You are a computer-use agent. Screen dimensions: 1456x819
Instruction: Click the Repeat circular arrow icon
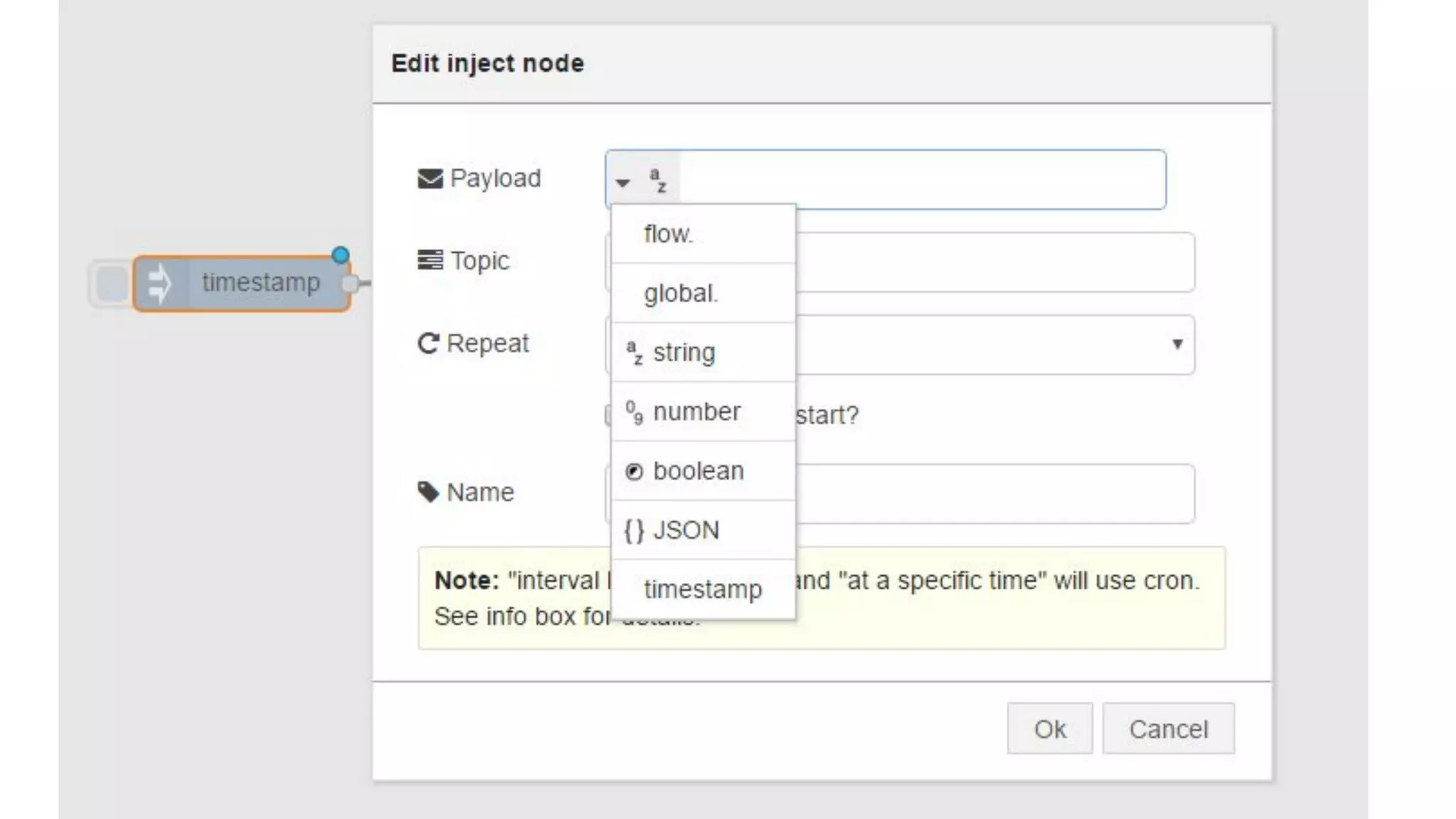[x=428, y=343]
